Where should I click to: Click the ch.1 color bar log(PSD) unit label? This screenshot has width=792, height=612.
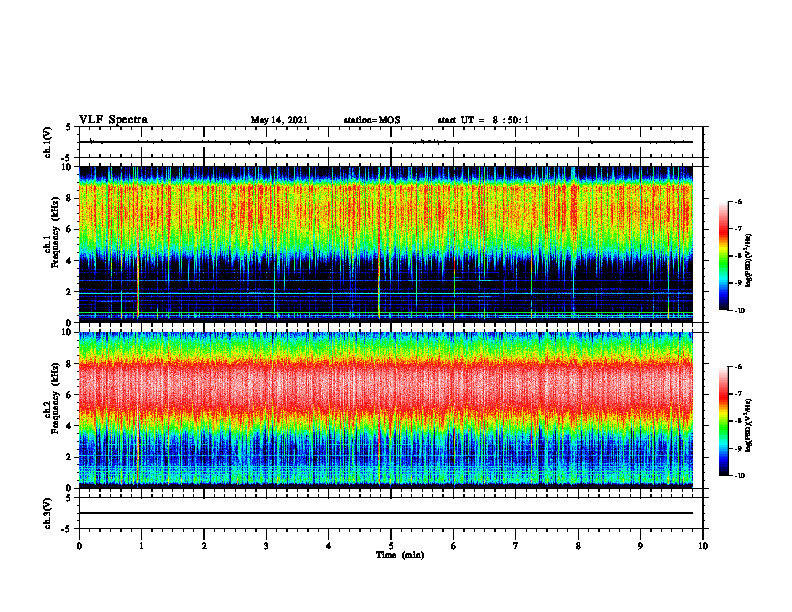click(749, 260)
